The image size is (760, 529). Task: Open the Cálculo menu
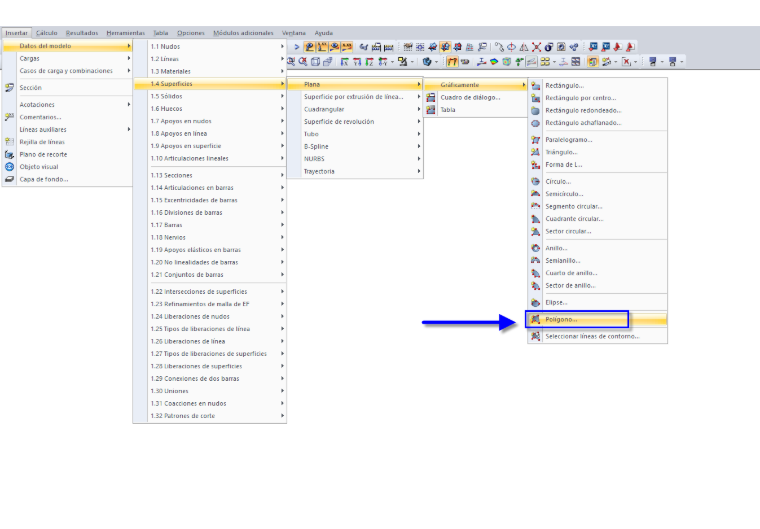pyautogui.click(x=47, y=33)
